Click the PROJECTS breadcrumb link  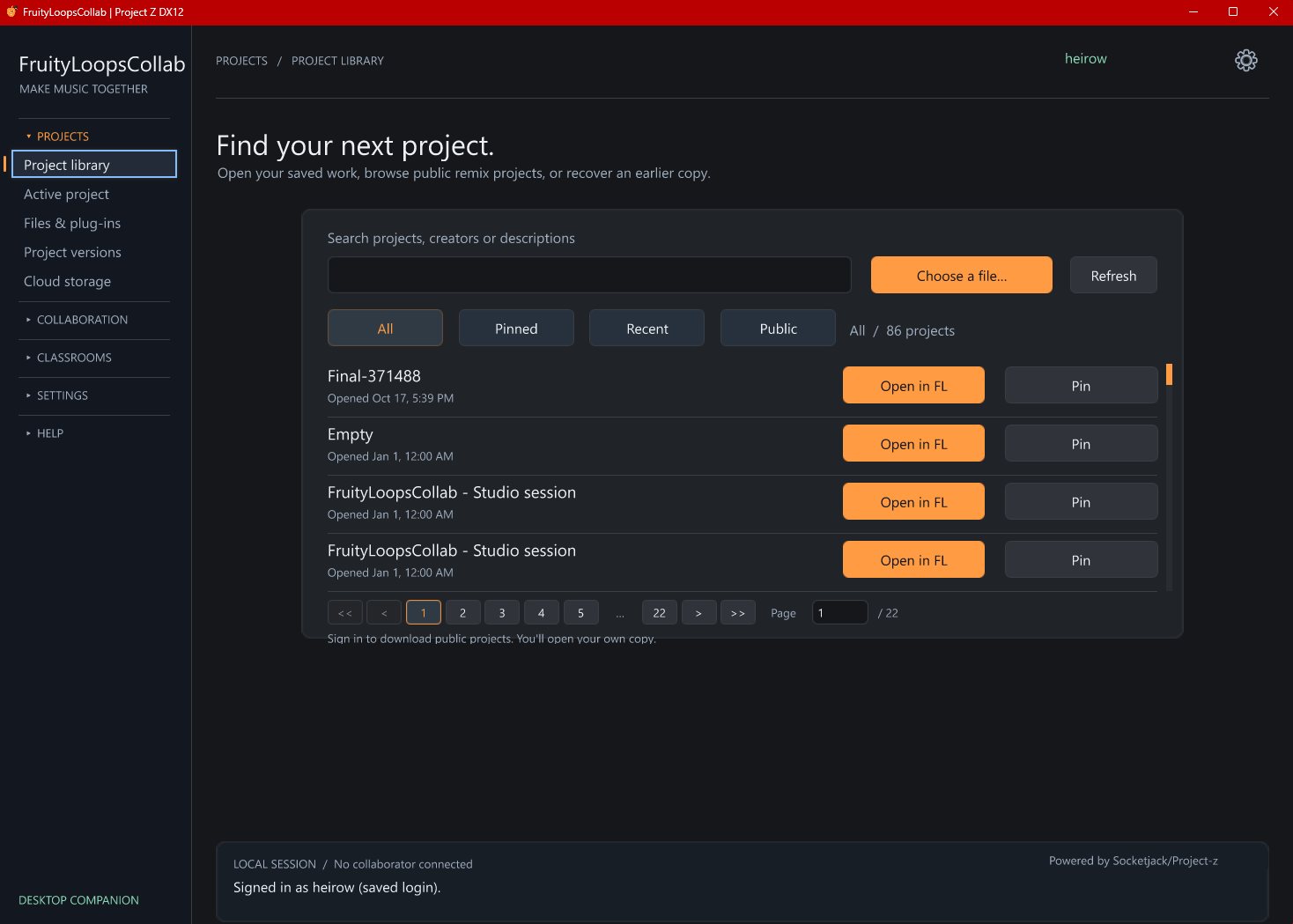(241, 61)
